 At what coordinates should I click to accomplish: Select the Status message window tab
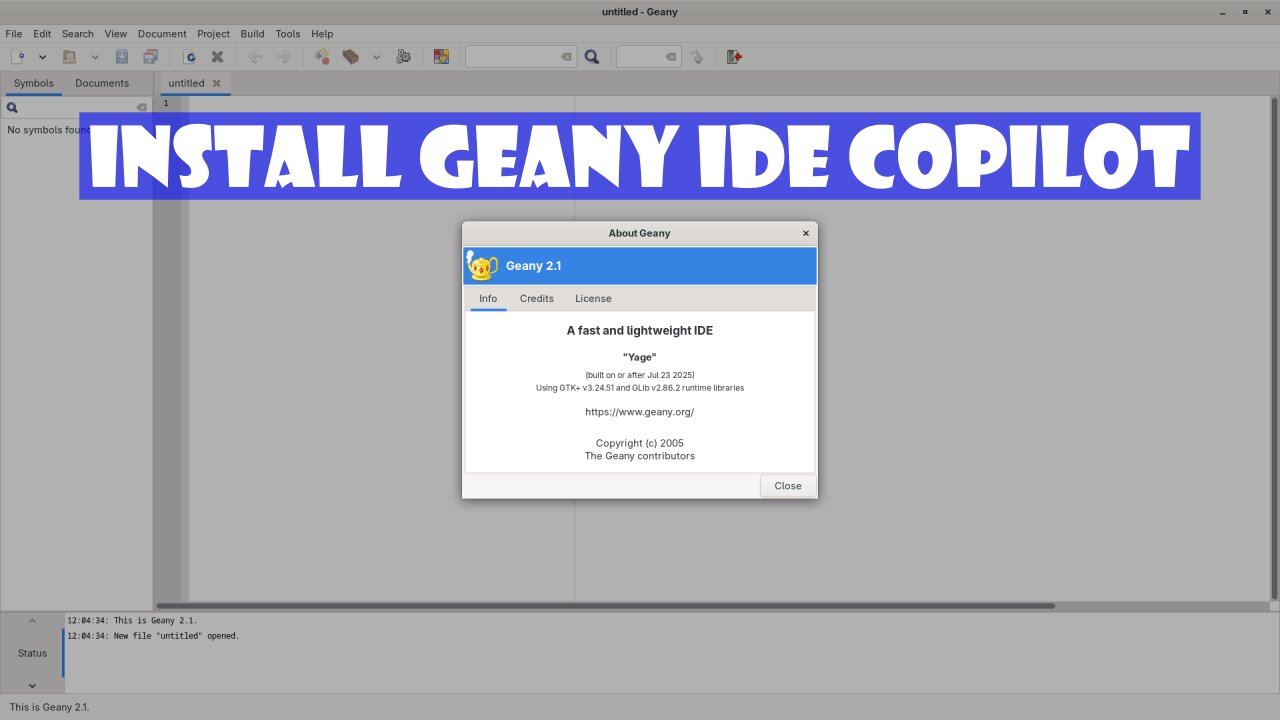pyautogui.click(x=32, y=653)
